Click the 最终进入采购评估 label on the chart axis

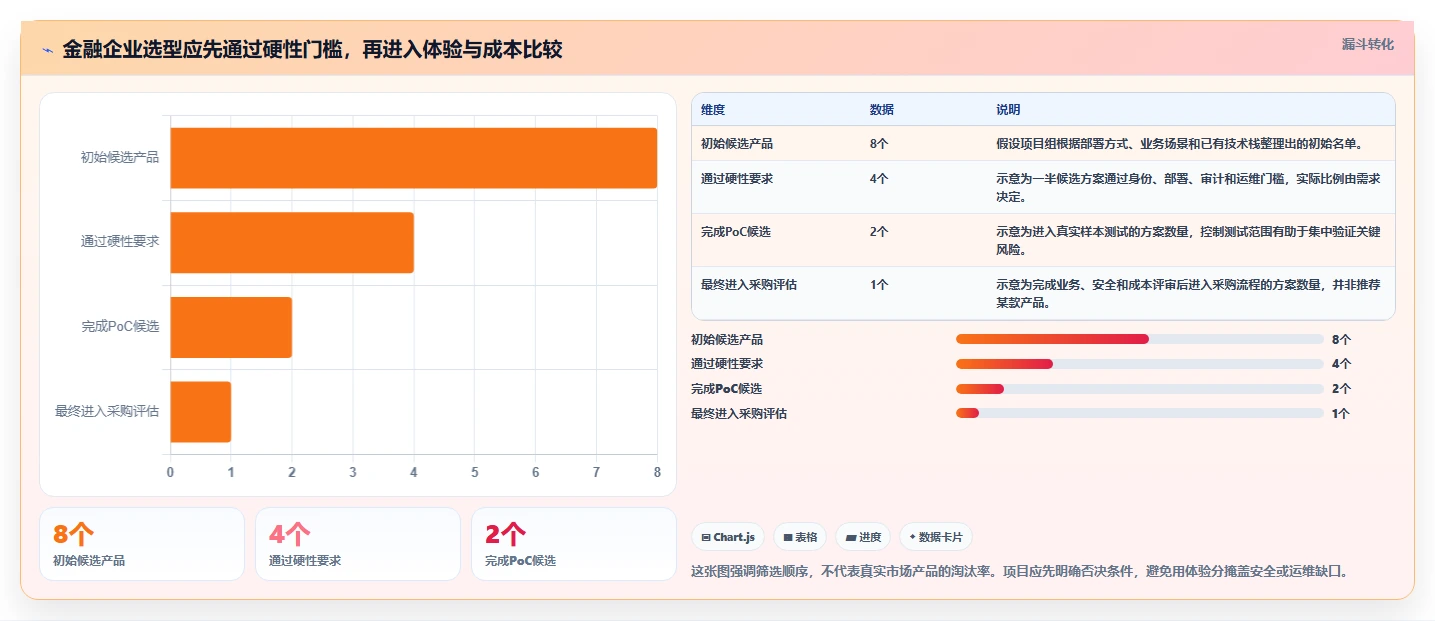pos(107,411)
